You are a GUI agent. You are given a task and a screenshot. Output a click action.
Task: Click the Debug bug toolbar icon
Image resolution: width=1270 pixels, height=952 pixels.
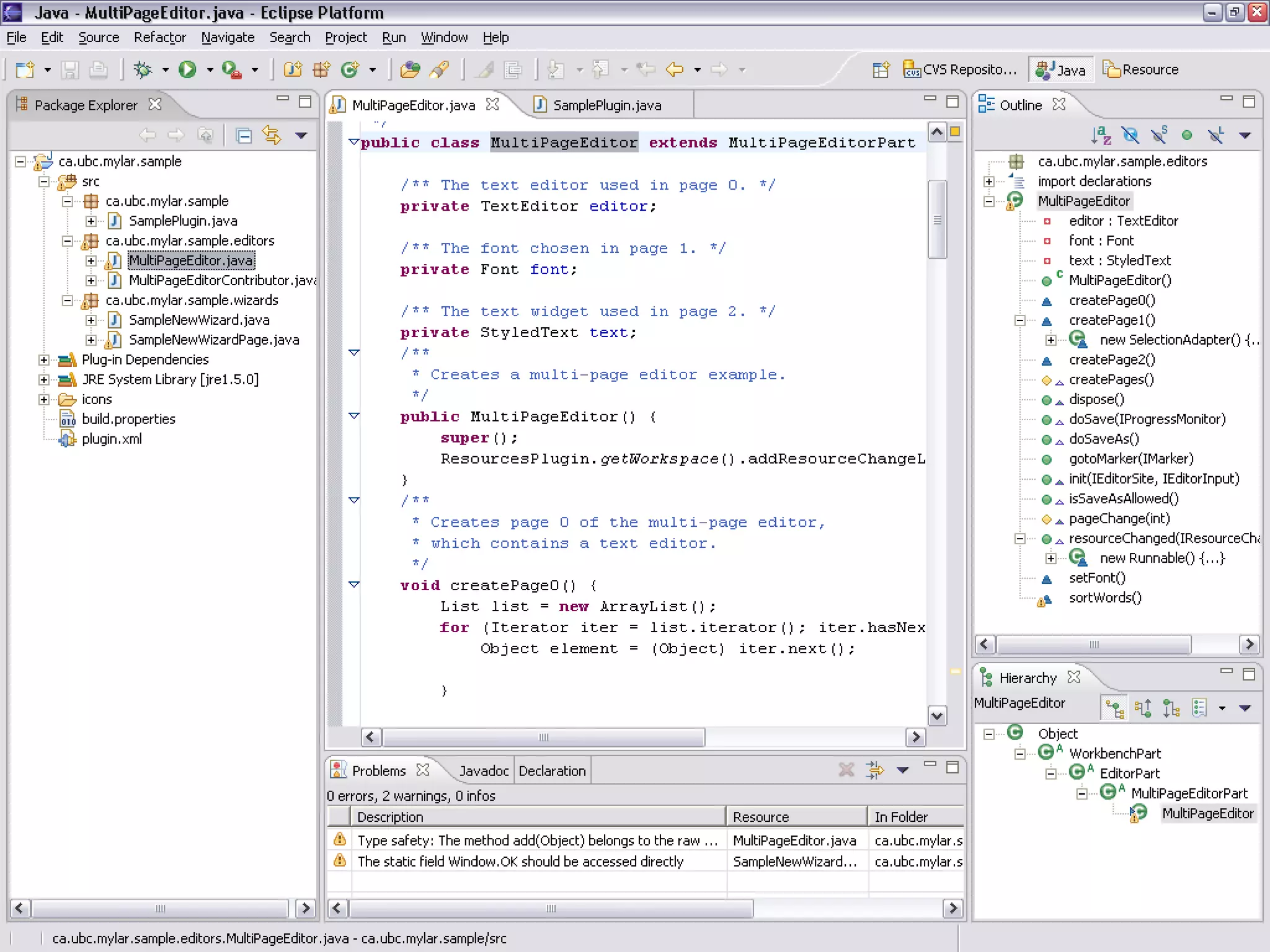(143, 69)
